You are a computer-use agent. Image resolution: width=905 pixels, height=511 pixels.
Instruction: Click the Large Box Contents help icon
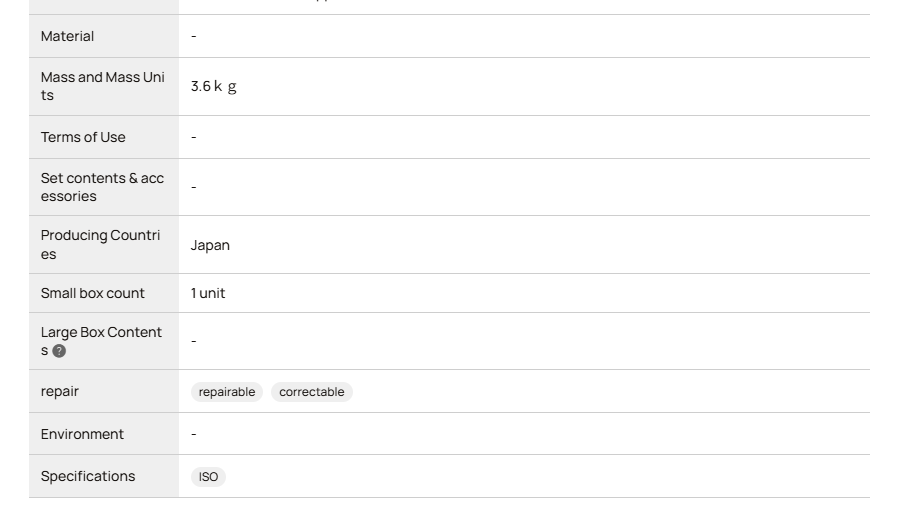[x=59, y=351]
